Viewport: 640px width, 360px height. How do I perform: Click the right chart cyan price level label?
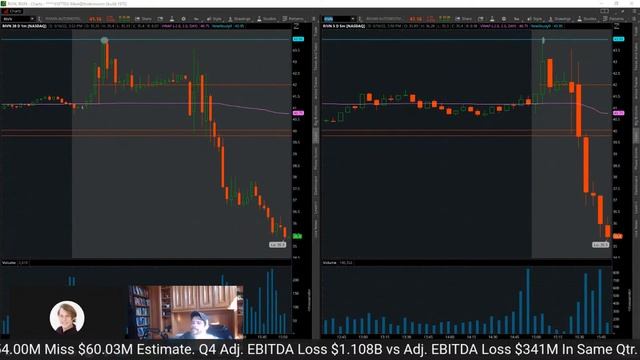618,39
